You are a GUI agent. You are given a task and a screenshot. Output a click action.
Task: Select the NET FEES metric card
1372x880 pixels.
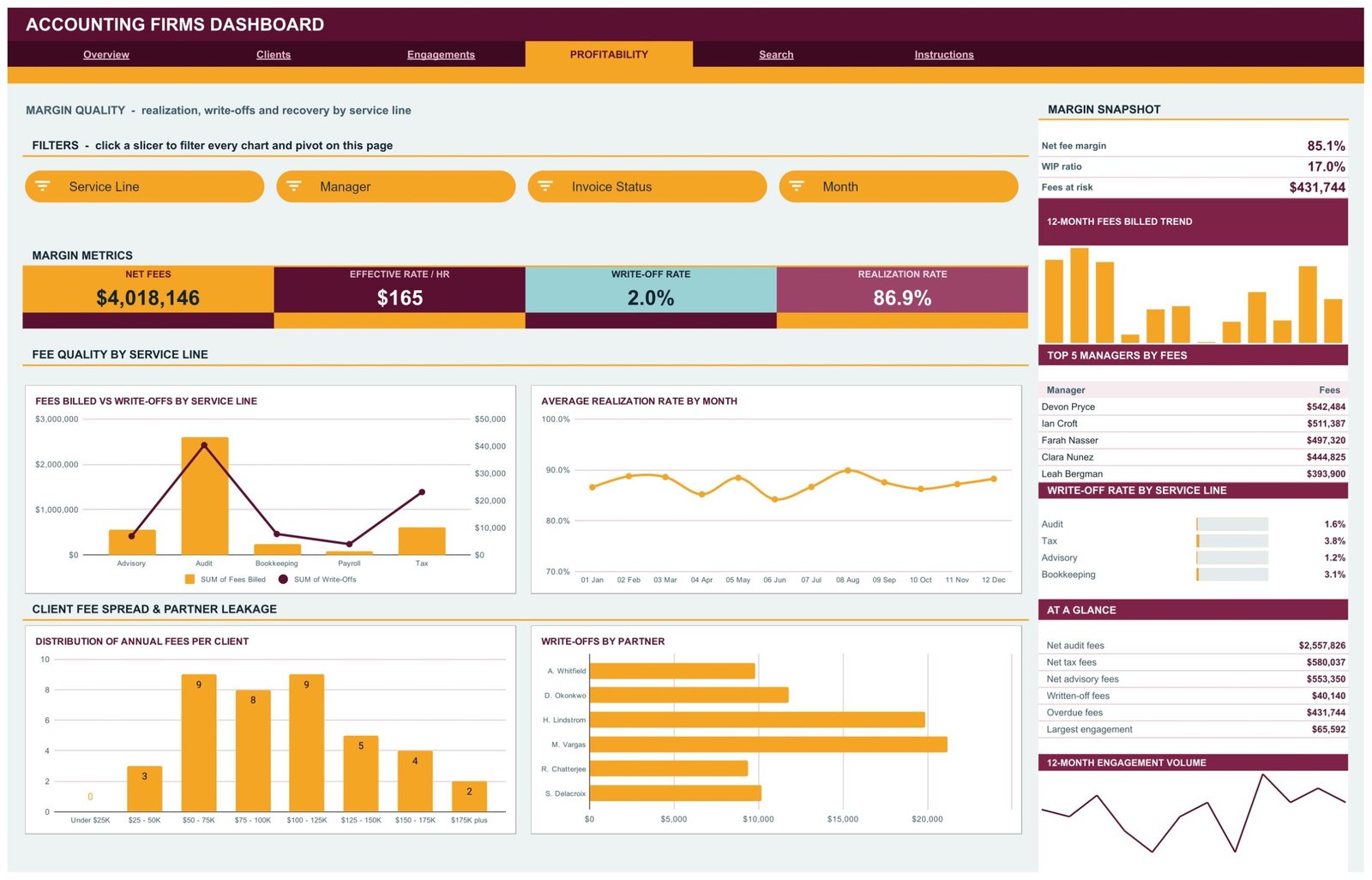click(148, 297)
